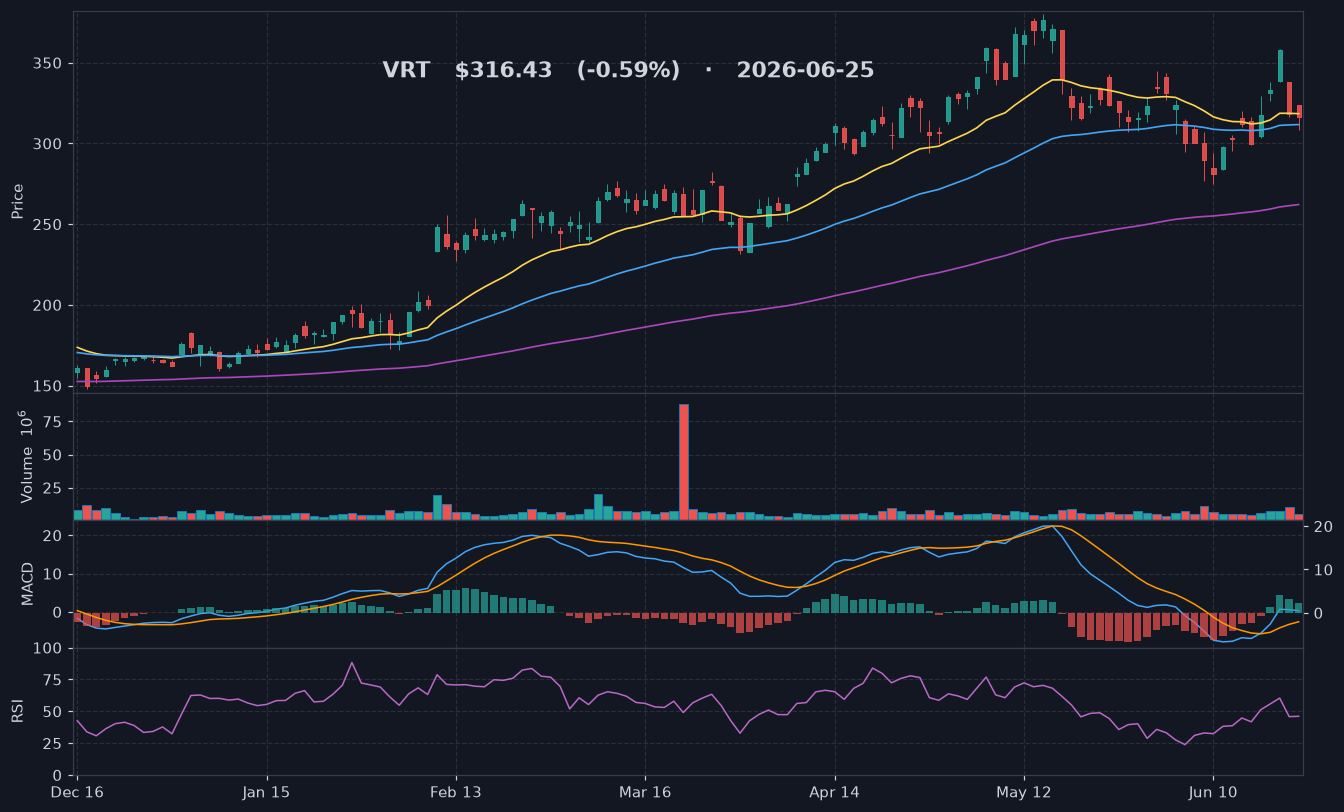Image resolution: width=1344 pixels, height=812 pixels.
Task: Click the Price axis label
Action: click(x=17, y=201)
